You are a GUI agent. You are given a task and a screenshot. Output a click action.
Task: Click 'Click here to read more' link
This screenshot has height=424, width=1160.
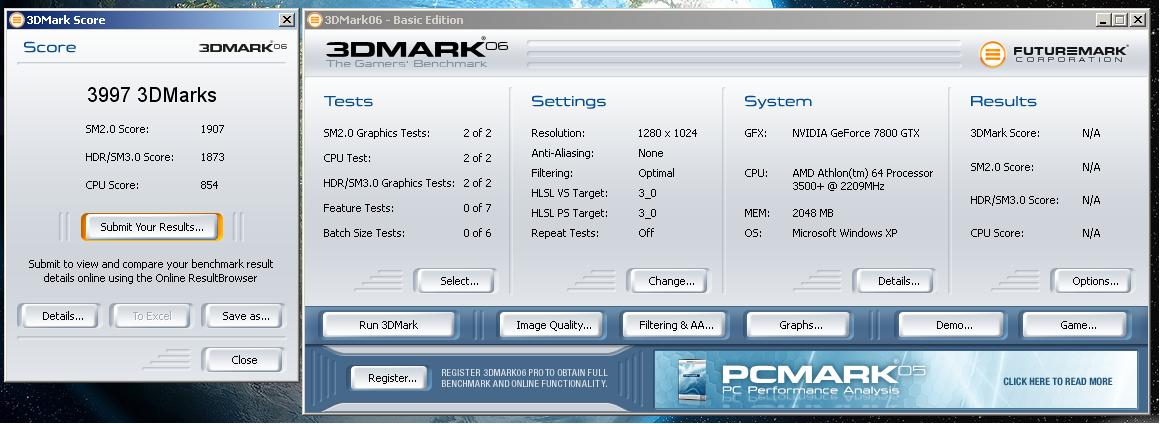1057,382
